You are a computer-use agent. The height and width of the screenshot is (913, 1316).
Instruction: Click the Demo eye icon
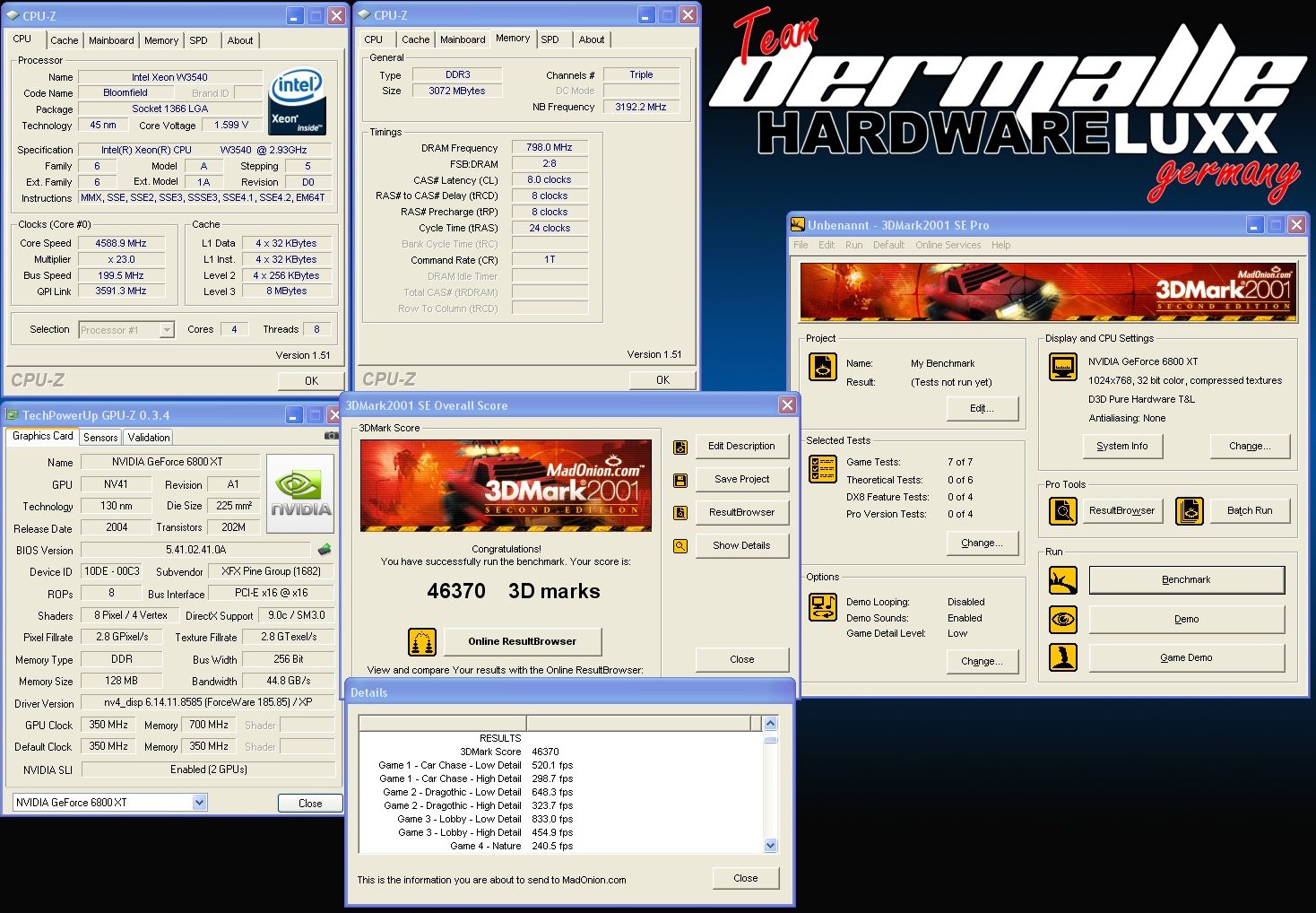pos(1063,619)
